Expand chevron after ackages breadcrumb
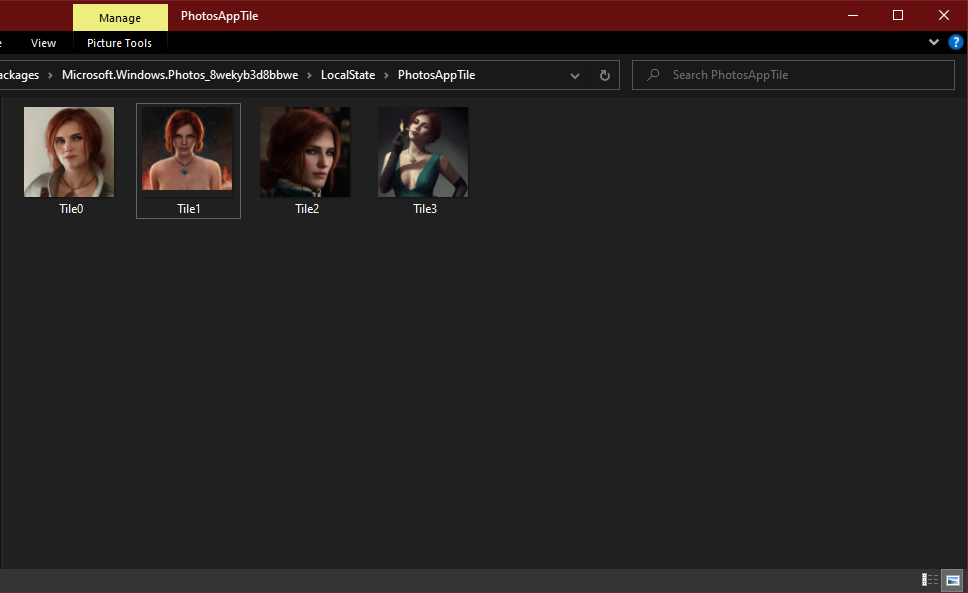 pos(50,75)
